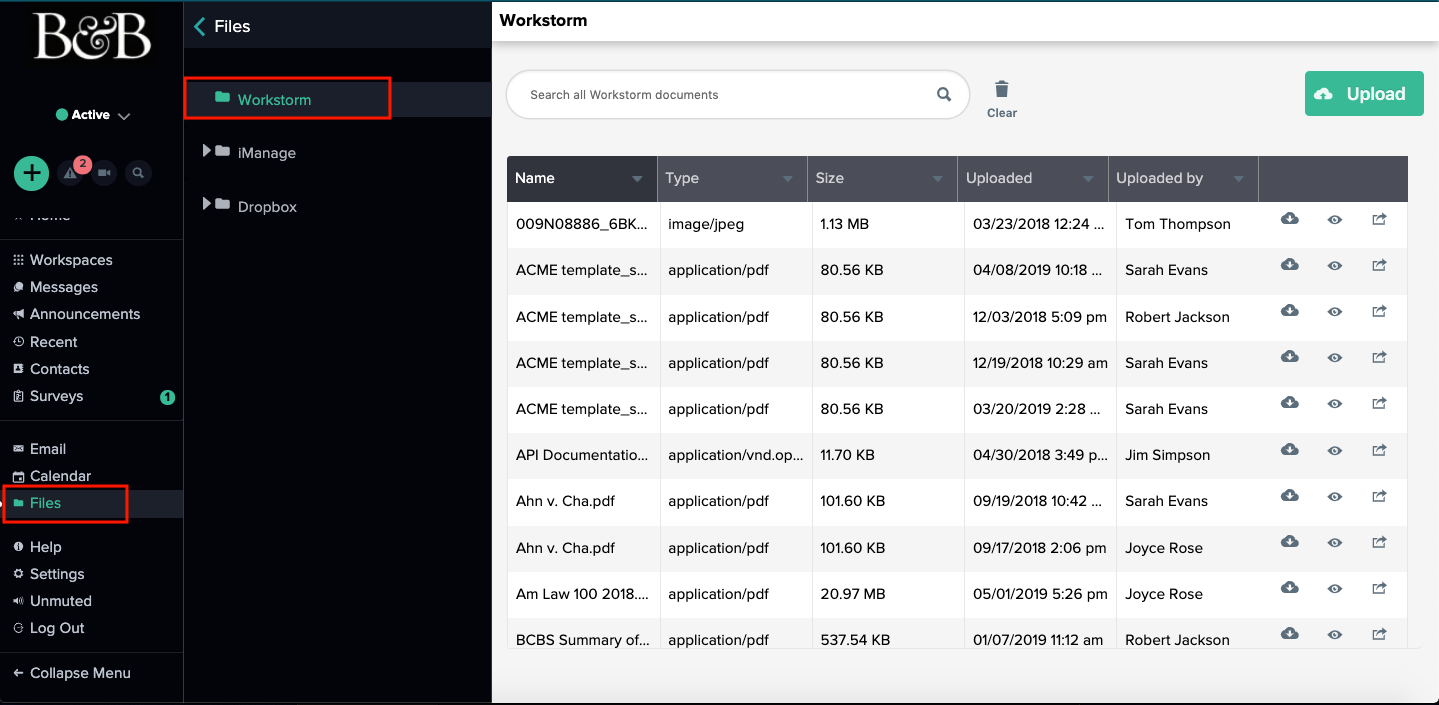Viewport: 1439px width, 705px height.
Task: Share ACME template uploaded 03/20/2019
Action: tap(1379, 404)
